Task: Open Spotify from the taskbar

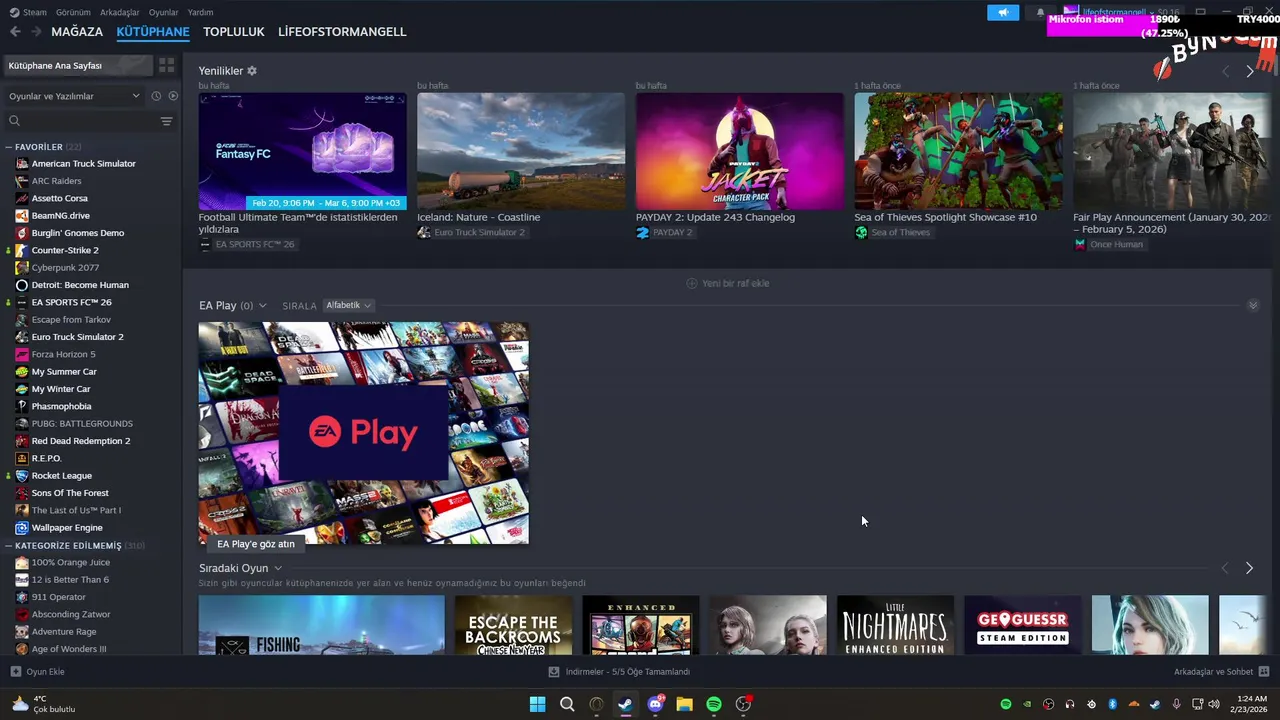Action: (x=714, y=704)
